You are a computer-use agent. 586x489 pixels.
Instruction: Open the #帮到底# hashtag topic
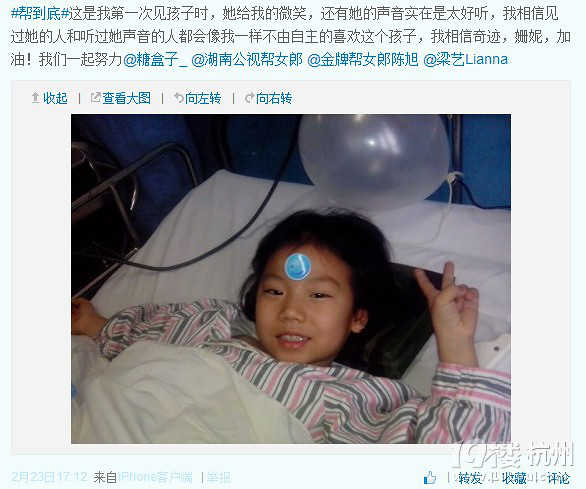tap(40, 14)
